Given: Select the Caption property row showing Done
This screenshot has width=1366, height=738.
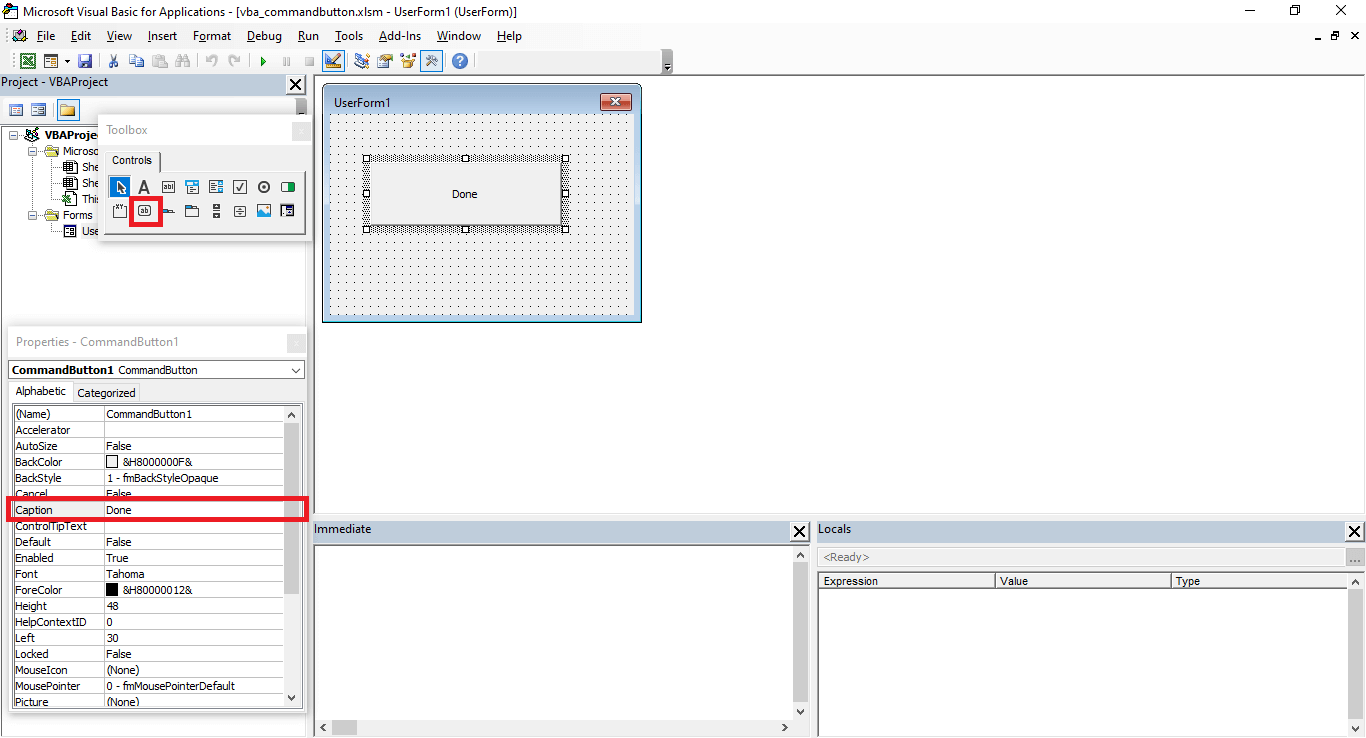Looking at the screenshot, I should [150, 510].
